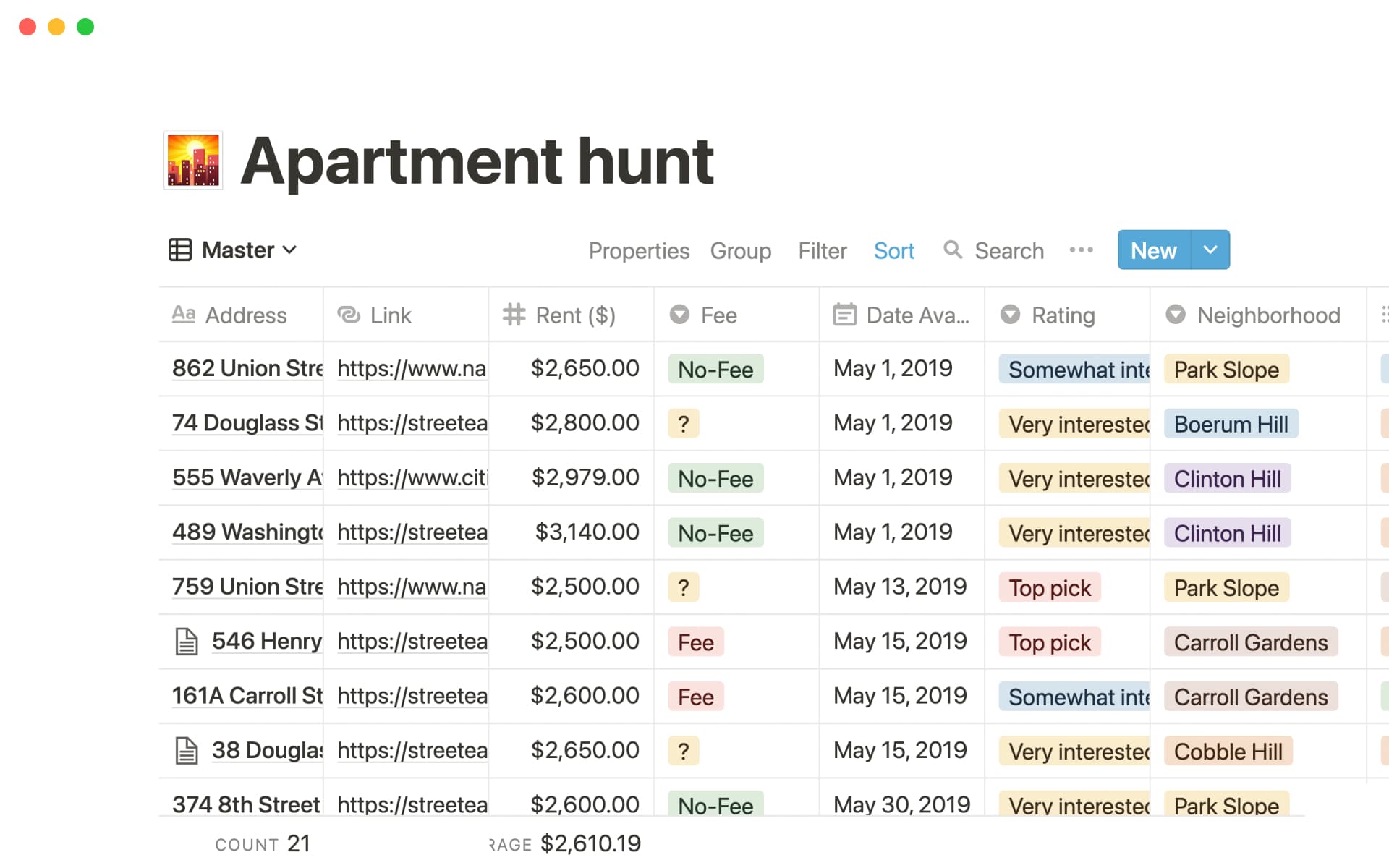
Task: Open the Sort options
Action: 894,250
